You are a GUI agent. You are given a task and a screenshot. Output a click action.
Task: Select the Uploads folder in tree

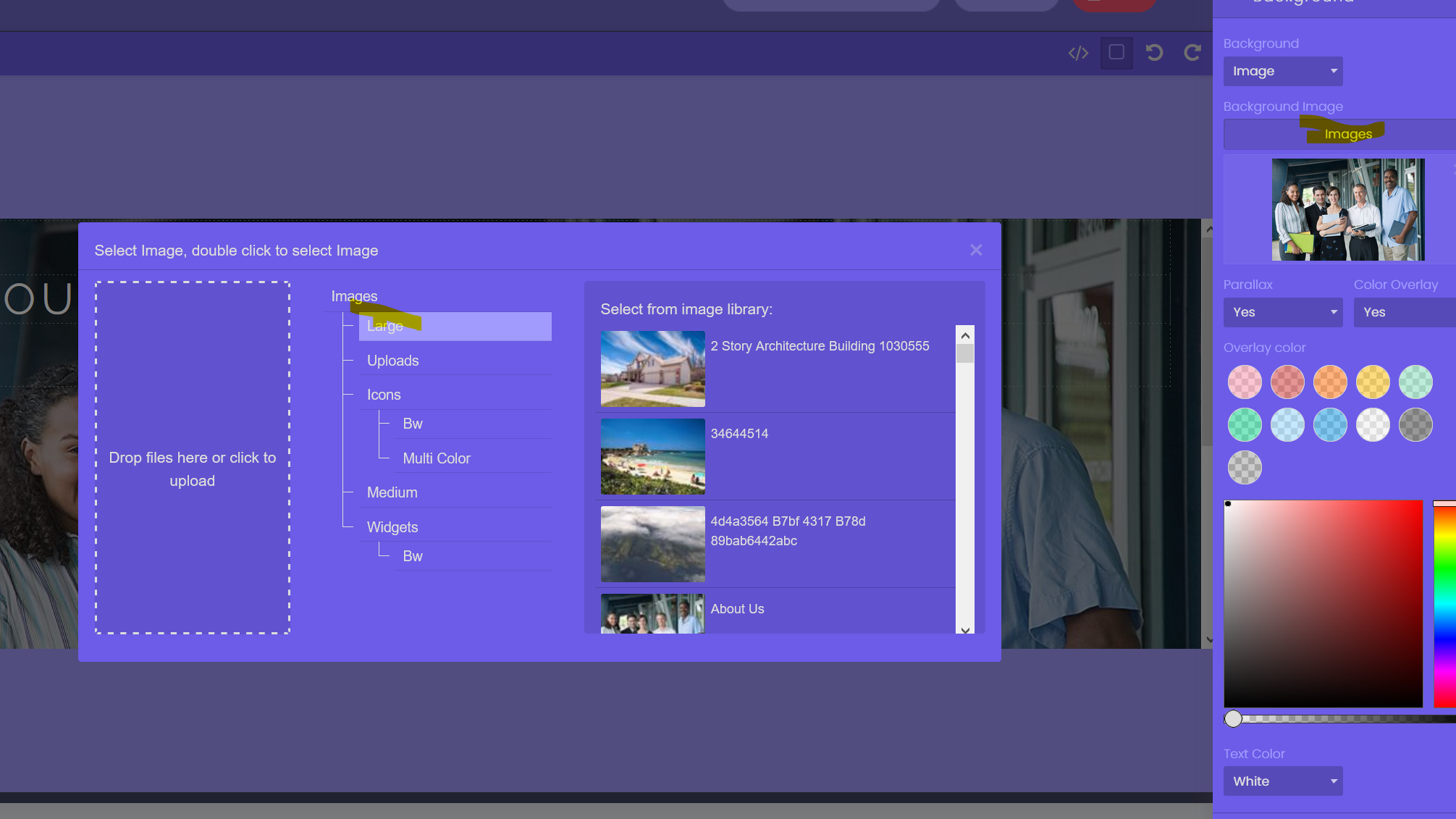392,361
